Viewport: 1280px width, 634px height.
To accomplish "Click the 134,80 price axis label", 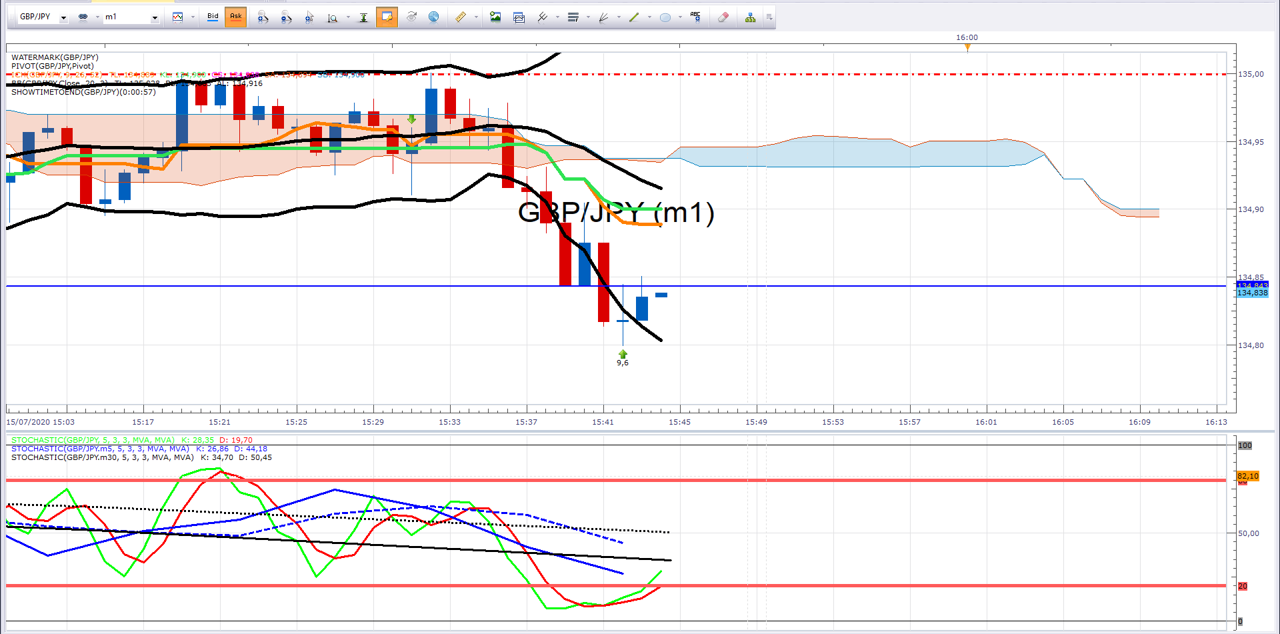I will point(1251,345).
